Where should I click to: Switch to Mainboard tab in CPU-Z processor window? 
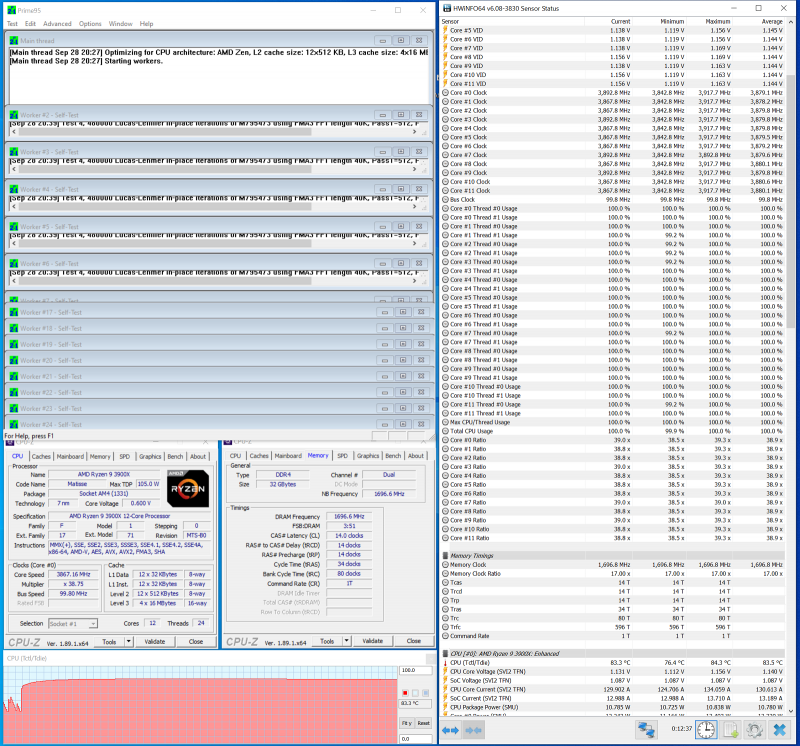70,457
